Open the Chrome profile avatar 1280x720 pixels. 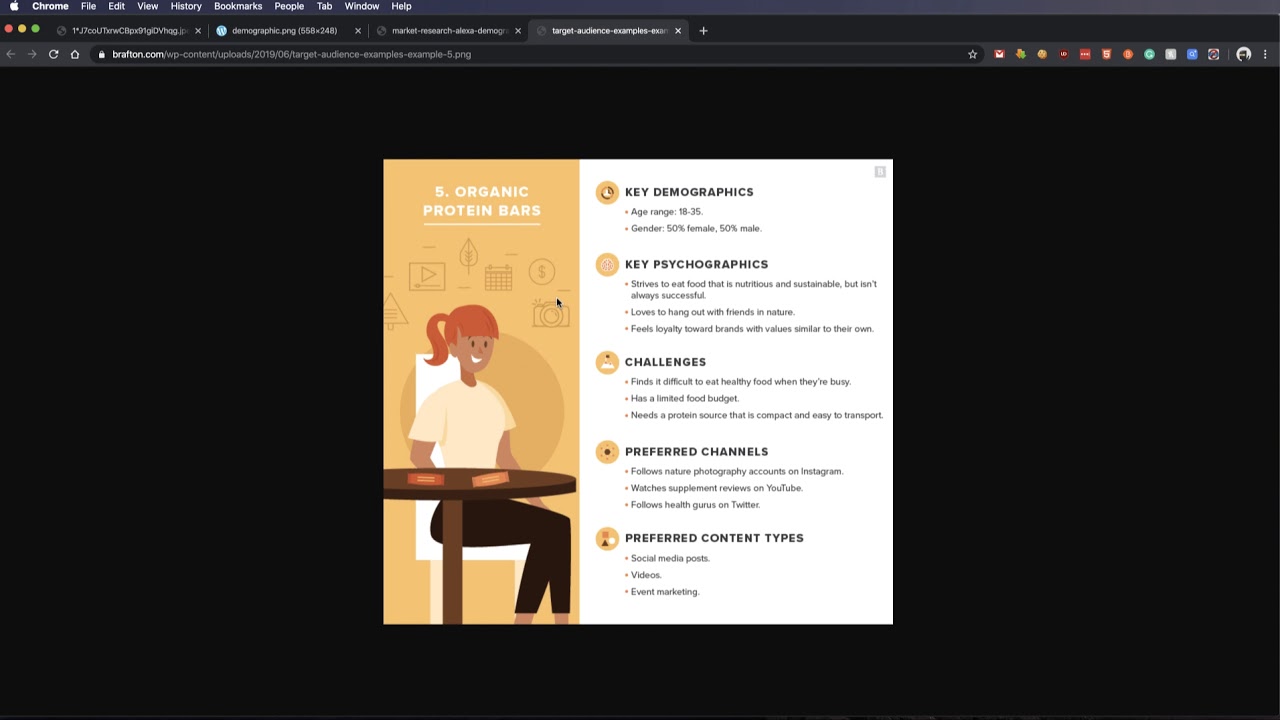click(1244, 54)
